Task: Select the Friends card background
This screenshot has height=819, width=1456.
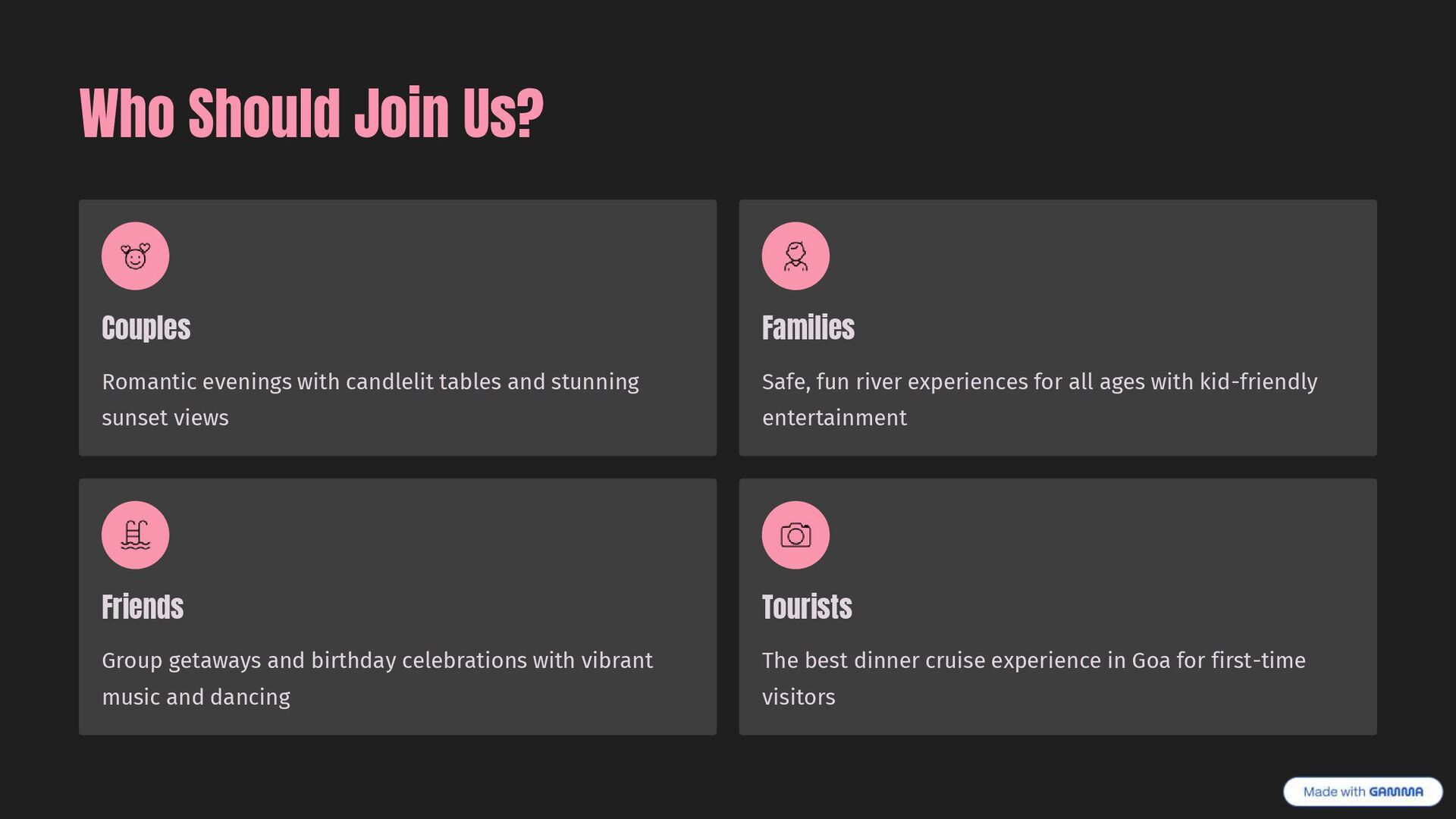Action: point(397,607)
